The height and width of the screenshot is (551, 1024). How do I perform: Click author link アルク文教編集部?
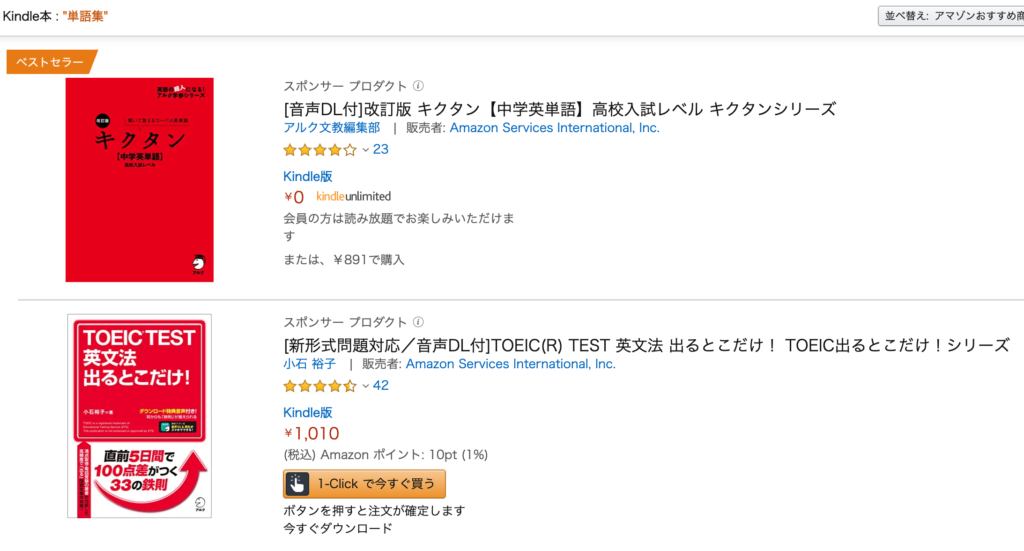(332, 128)
